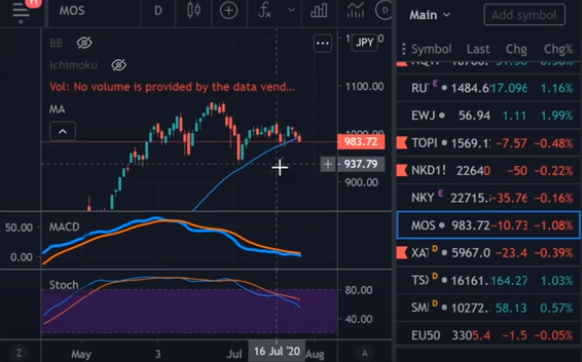Click the three-dots chart options button
582x362 pixels.
coord(322,43)
